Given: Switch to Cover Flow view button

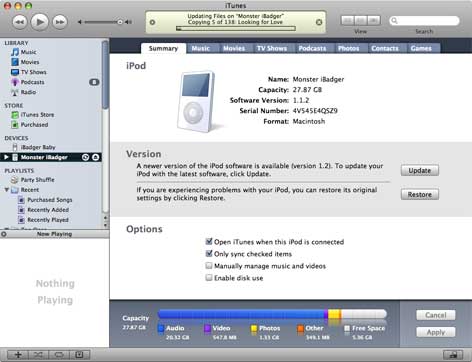Looking at the screenshot, I should 374,21.
